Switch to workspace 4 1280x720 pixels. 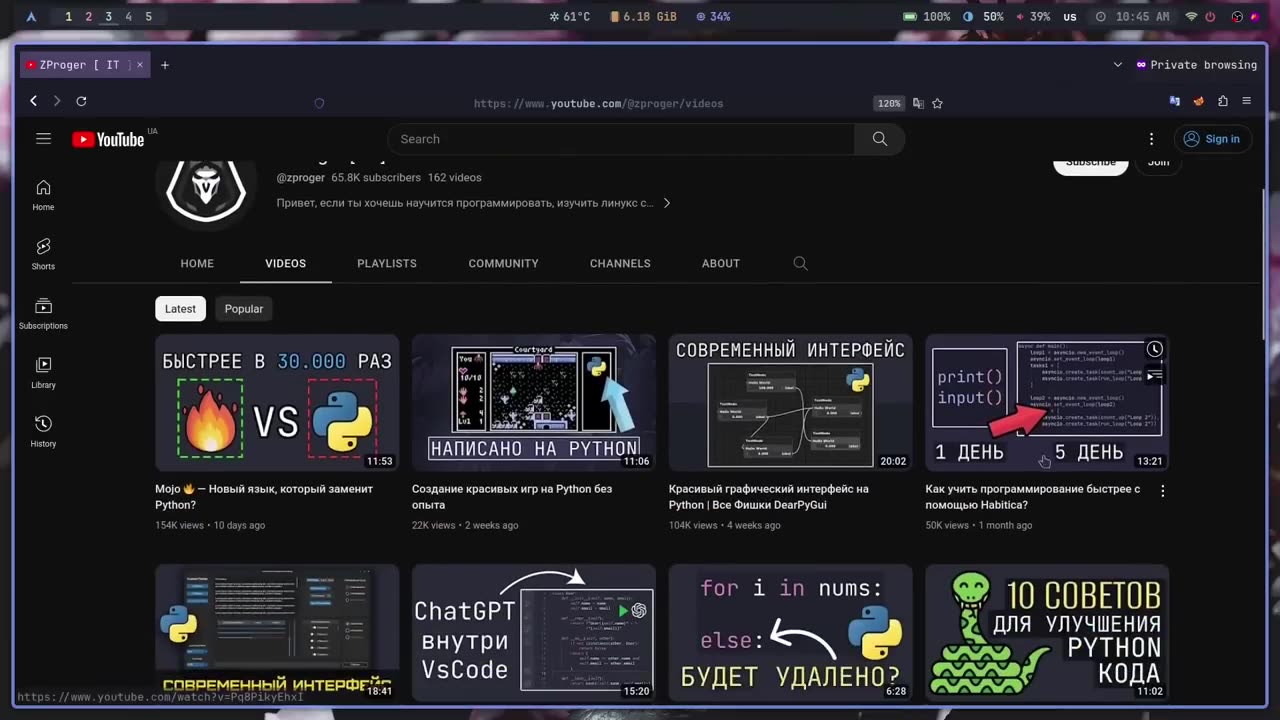tap(128, 17)
